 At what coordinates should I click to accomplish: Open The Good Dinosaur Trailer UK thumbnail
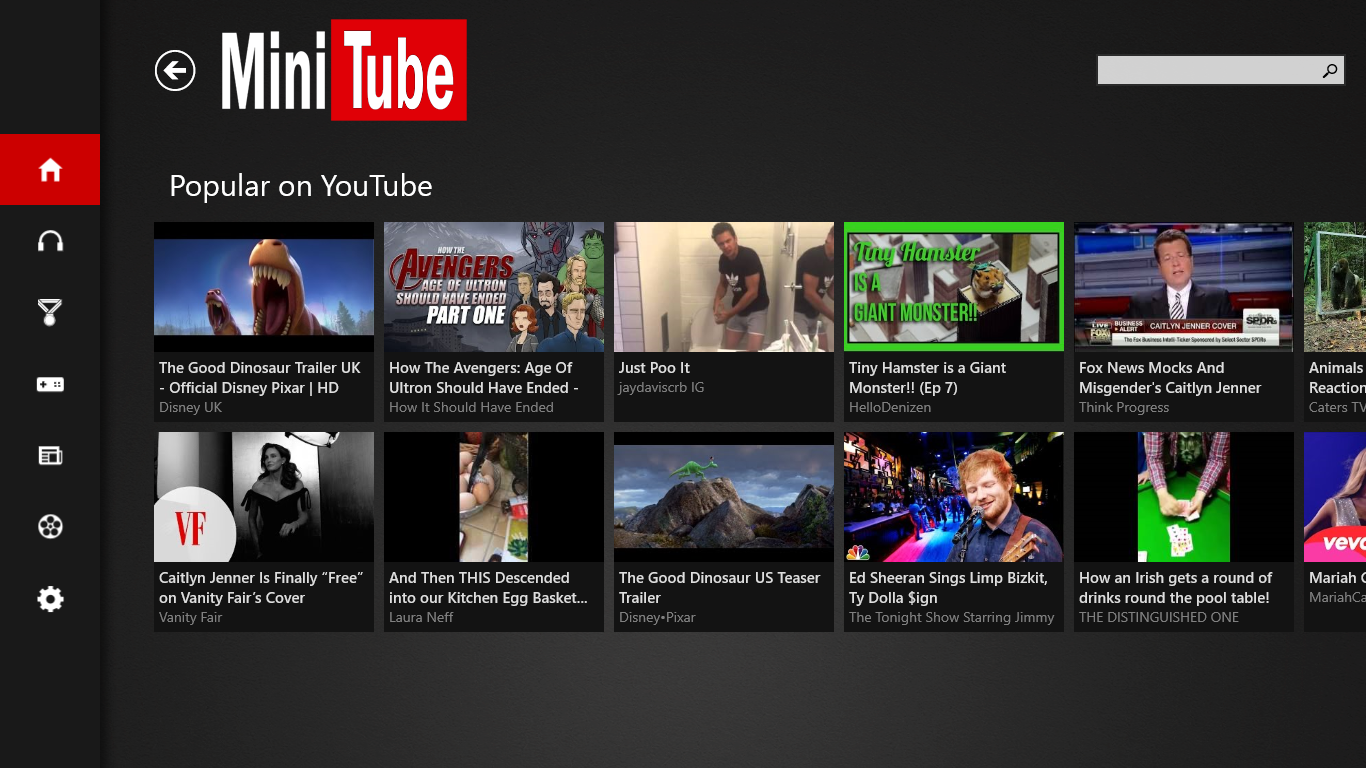pos(264,287)
